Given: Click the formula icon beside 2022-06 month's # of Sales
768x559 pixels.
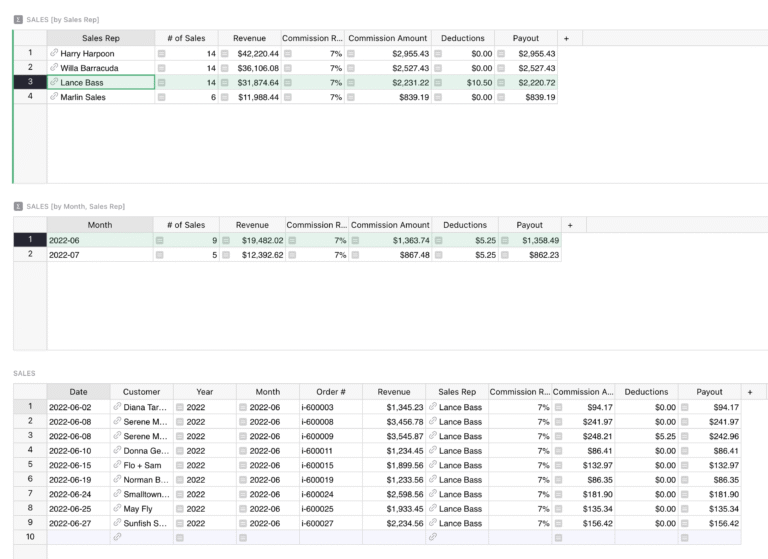Looking at the screenshot, I should click(x=159, y=241).
